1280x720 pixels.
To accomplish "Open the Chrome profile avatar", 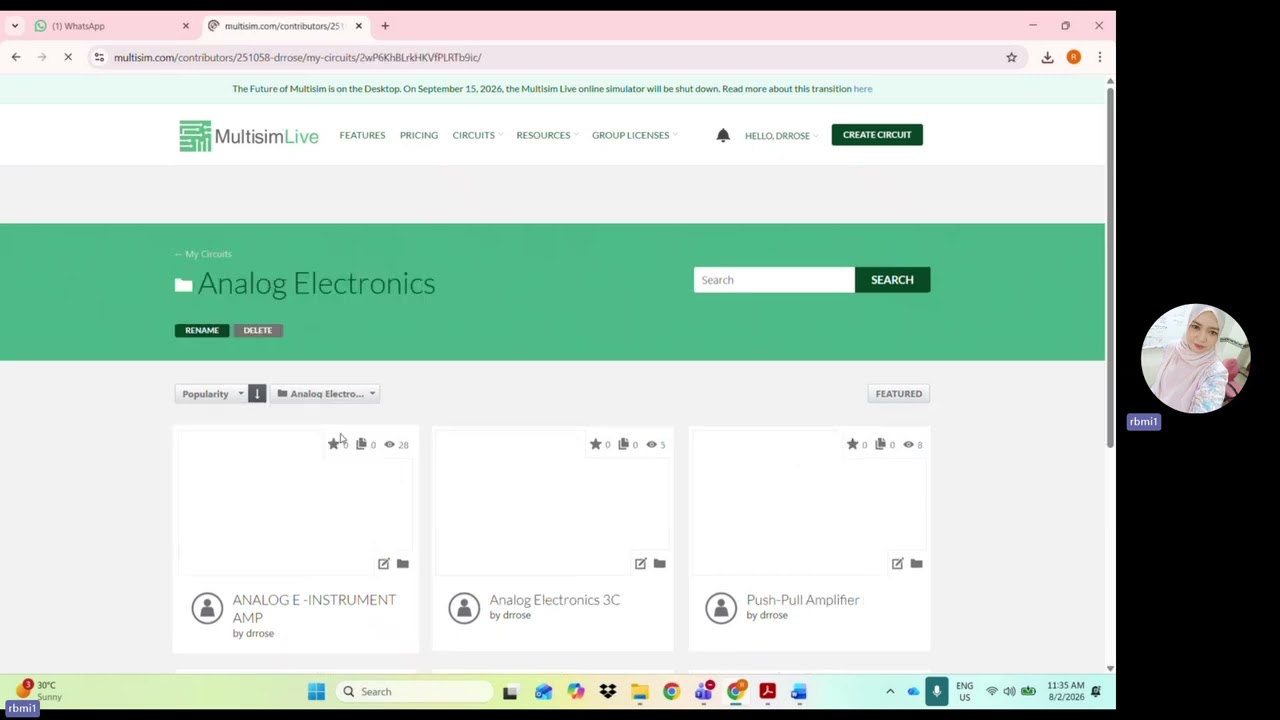I will click(x=1074, y=57).
